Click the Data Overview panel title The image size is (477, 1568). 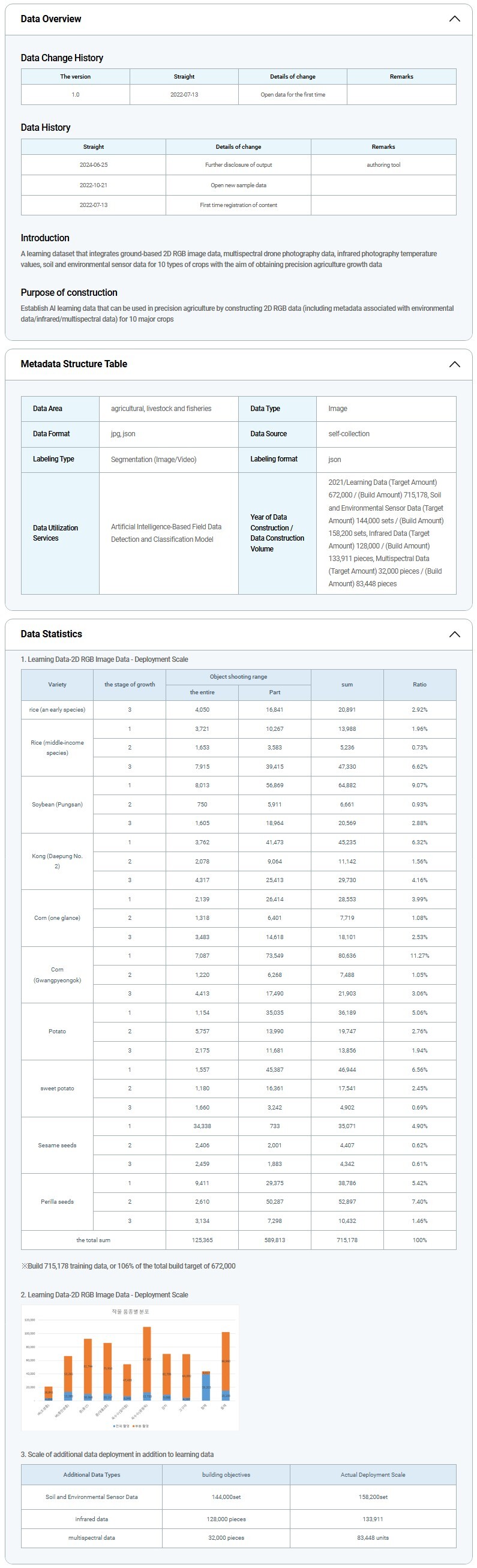point(50,19)
